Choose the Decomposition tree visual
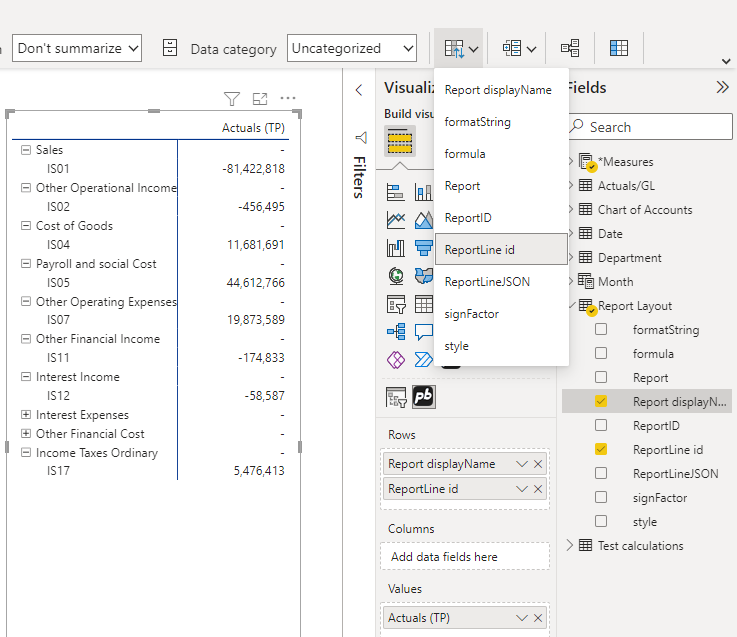The image size is (737, 637). pyautogui.click(x=396, y=332)
